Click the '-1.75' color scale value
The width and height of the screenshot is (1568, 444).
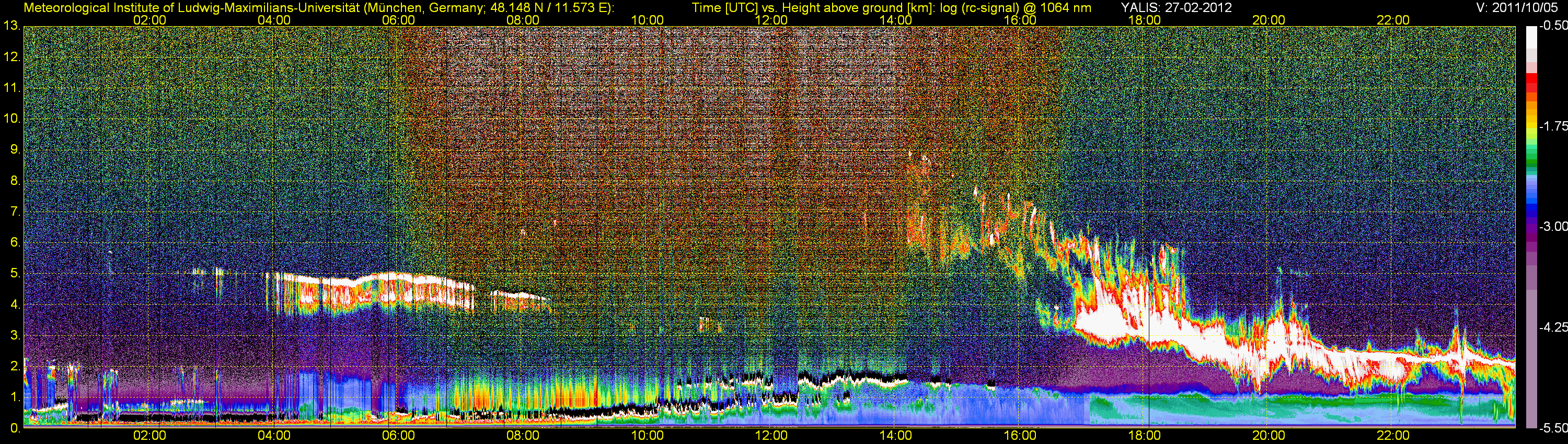tap(1553, 126)
